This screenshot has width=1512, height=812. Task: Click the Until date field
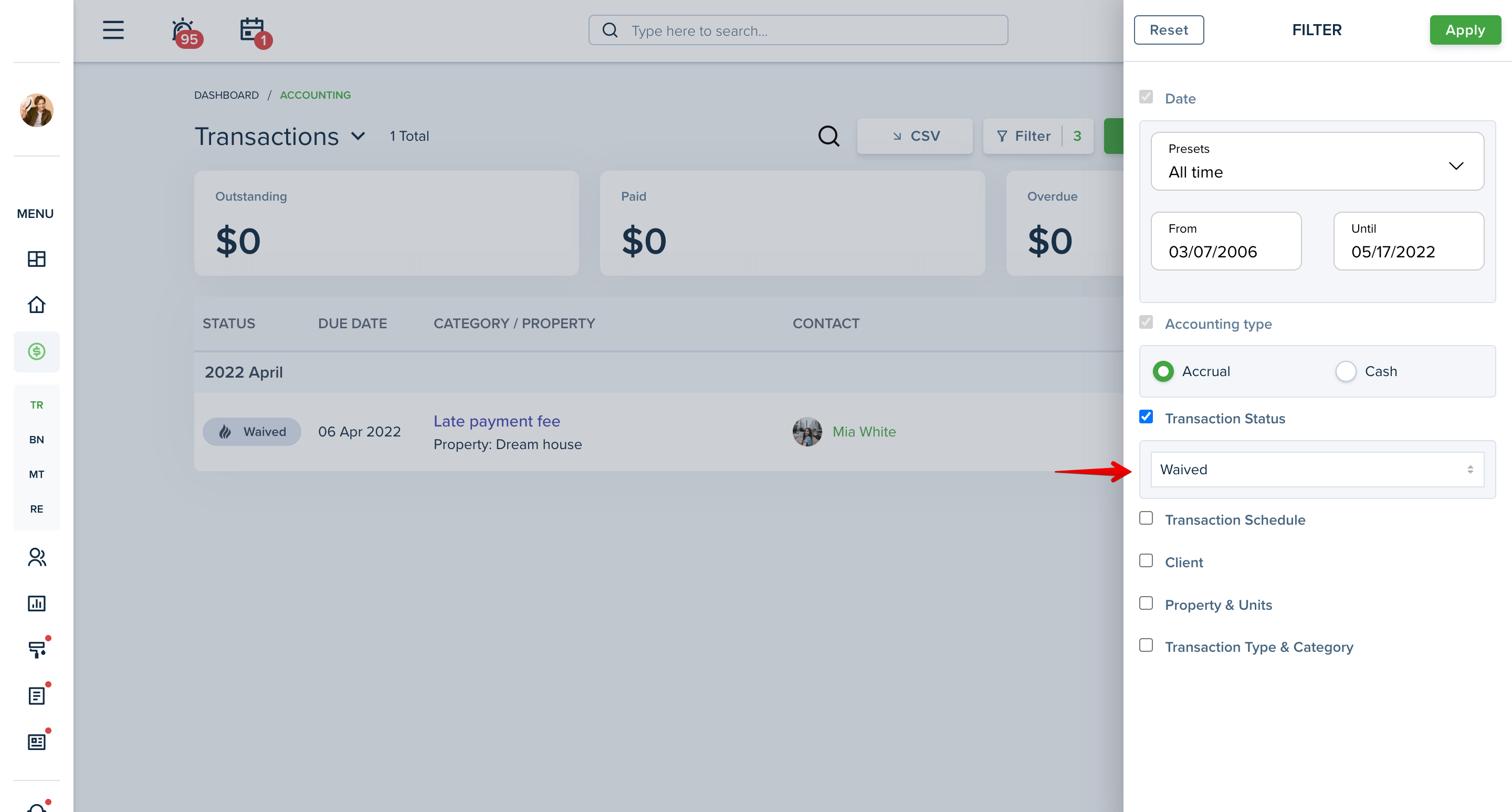click(1408, 241)
